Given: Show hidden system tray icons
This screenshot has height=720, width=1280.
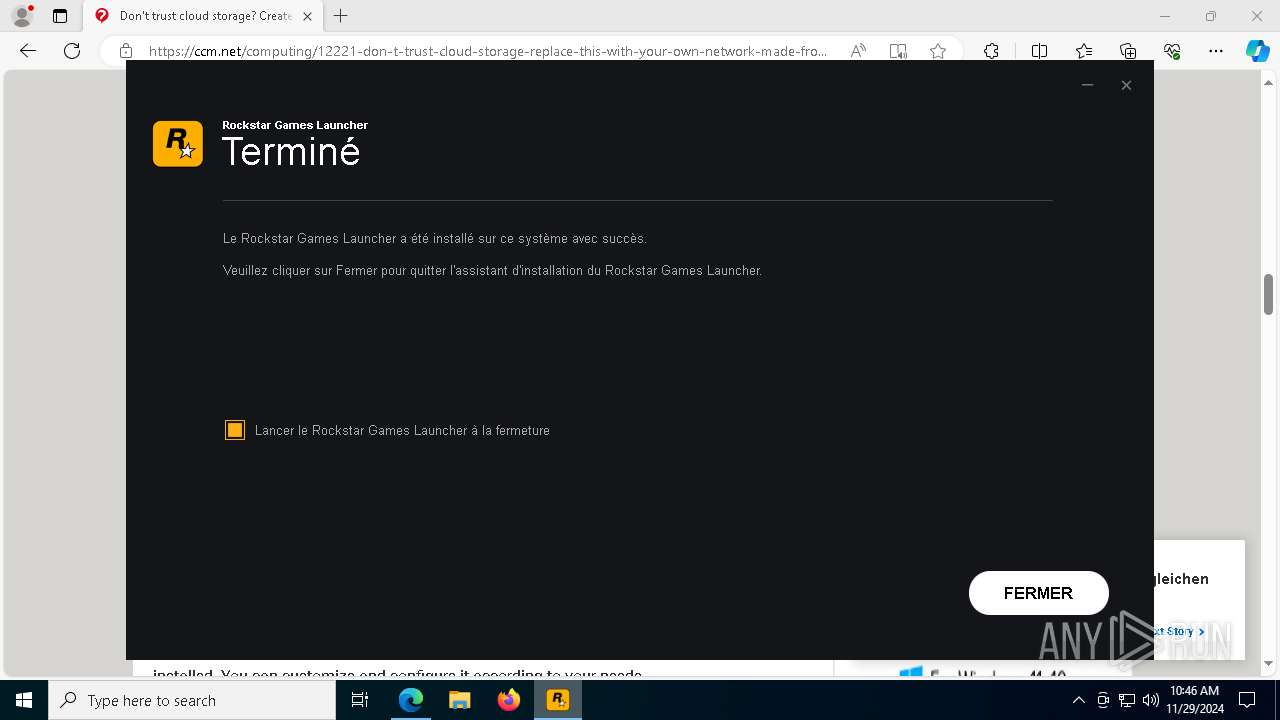Looking at the screenshot, I should click(x=1079, y=700).
